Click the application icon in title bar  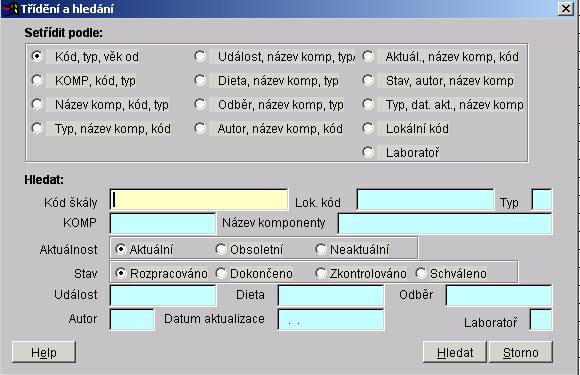(10, 8)
